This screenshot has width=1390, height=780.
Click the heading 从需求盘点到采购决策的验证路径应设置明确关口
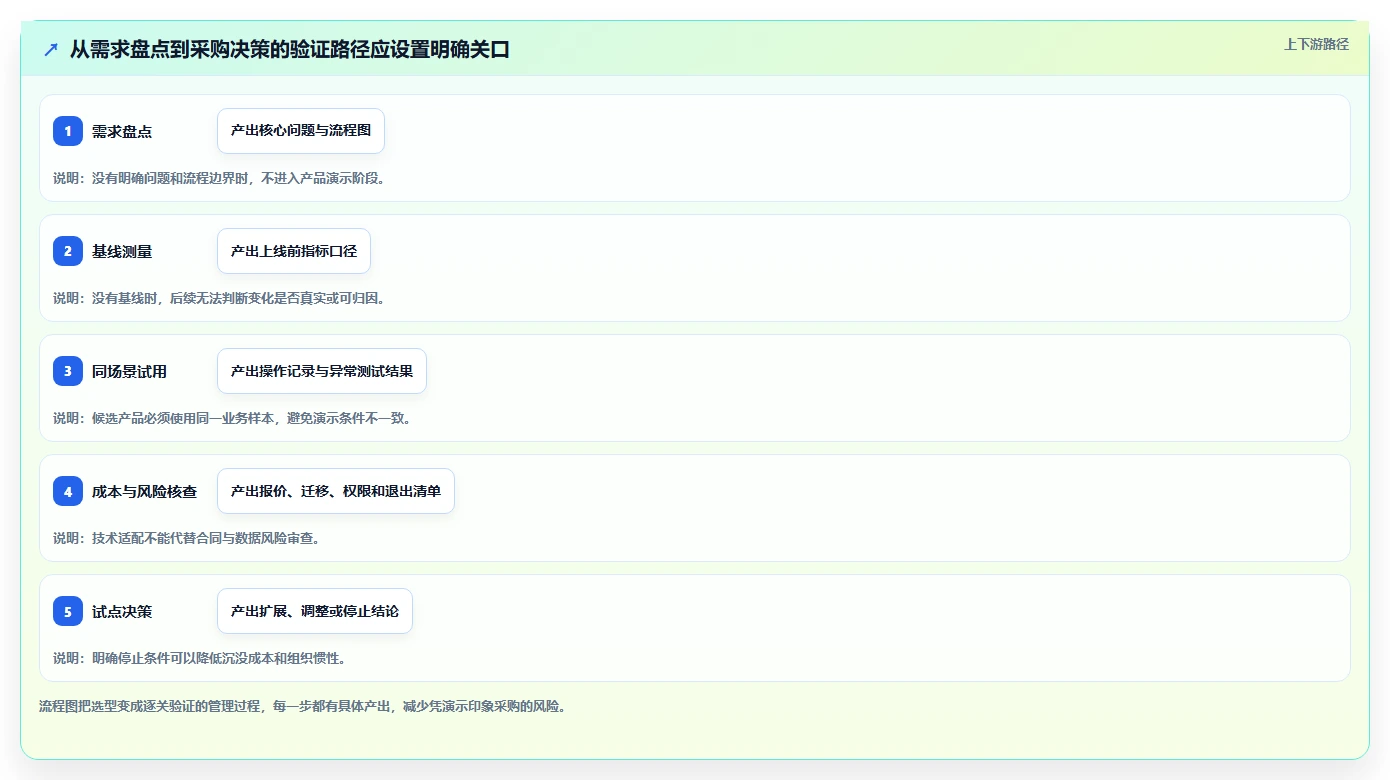pos(290,49)
